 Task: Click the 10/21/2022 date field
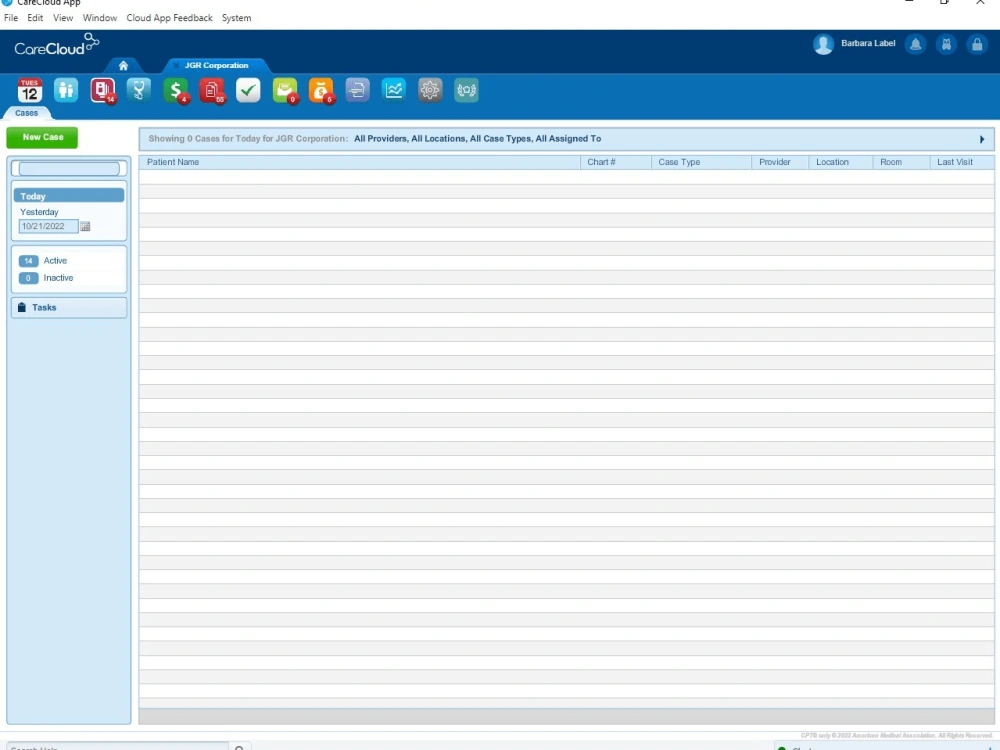point(48,226)
